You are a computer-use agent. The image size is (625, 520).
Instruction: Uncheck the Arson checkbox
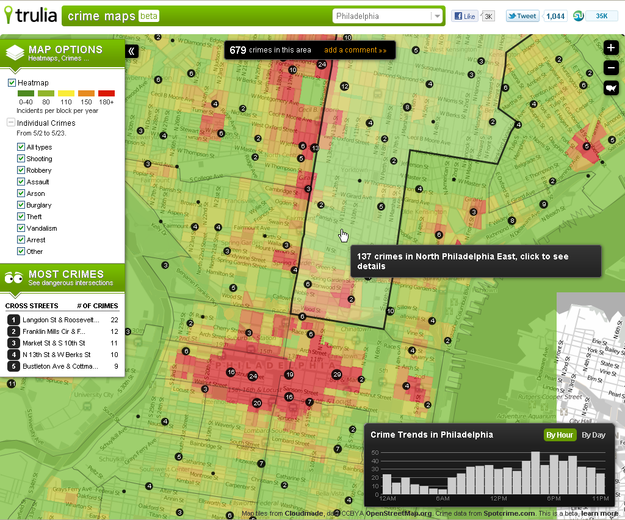[x=21, y=193]
